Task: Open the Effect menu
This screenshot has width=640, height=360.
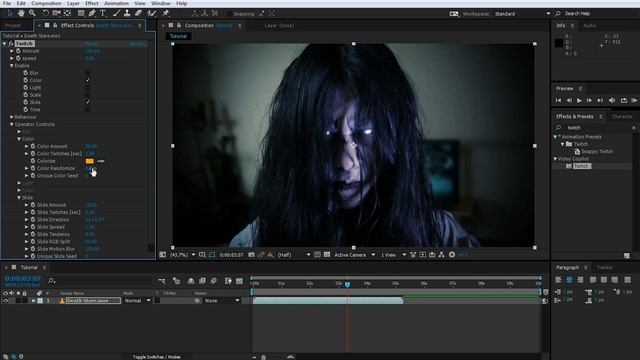Action: pos(91,3)
